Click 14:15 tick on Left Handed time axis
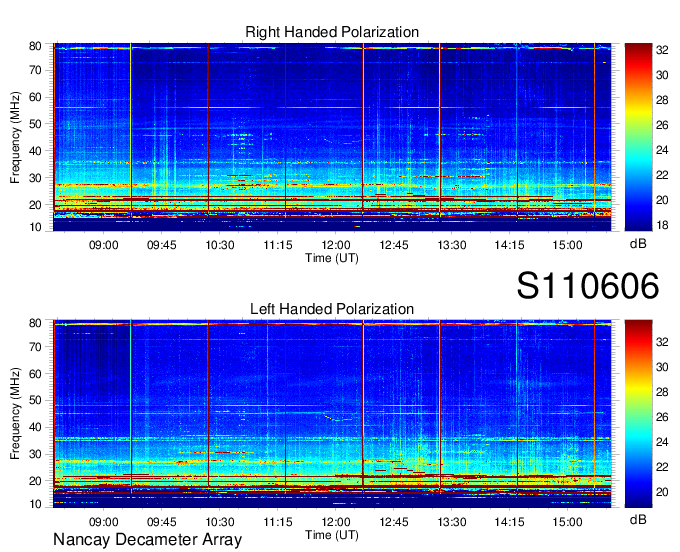This screenshot has width=680, height=552. [x=510, y=522]
